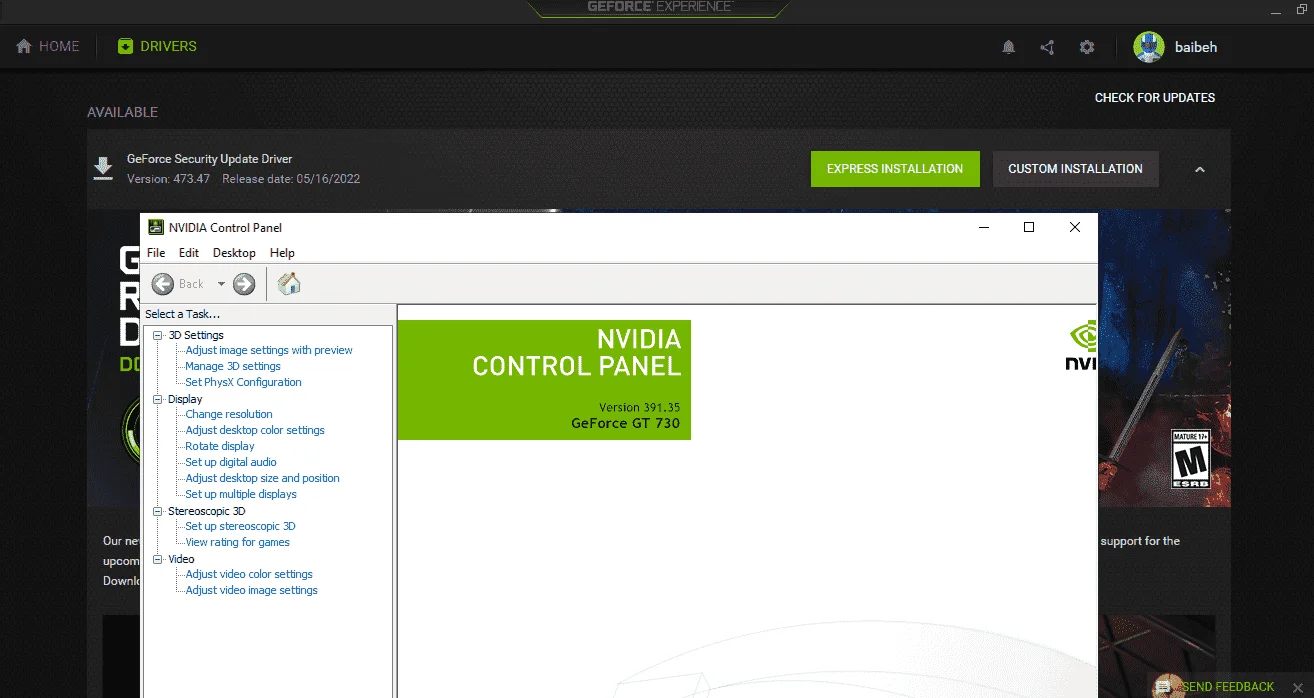Viewport: 1314px width, 698px height.
Task: Click EXPRESS INSTALLATION button
Action: pos(895,169)
